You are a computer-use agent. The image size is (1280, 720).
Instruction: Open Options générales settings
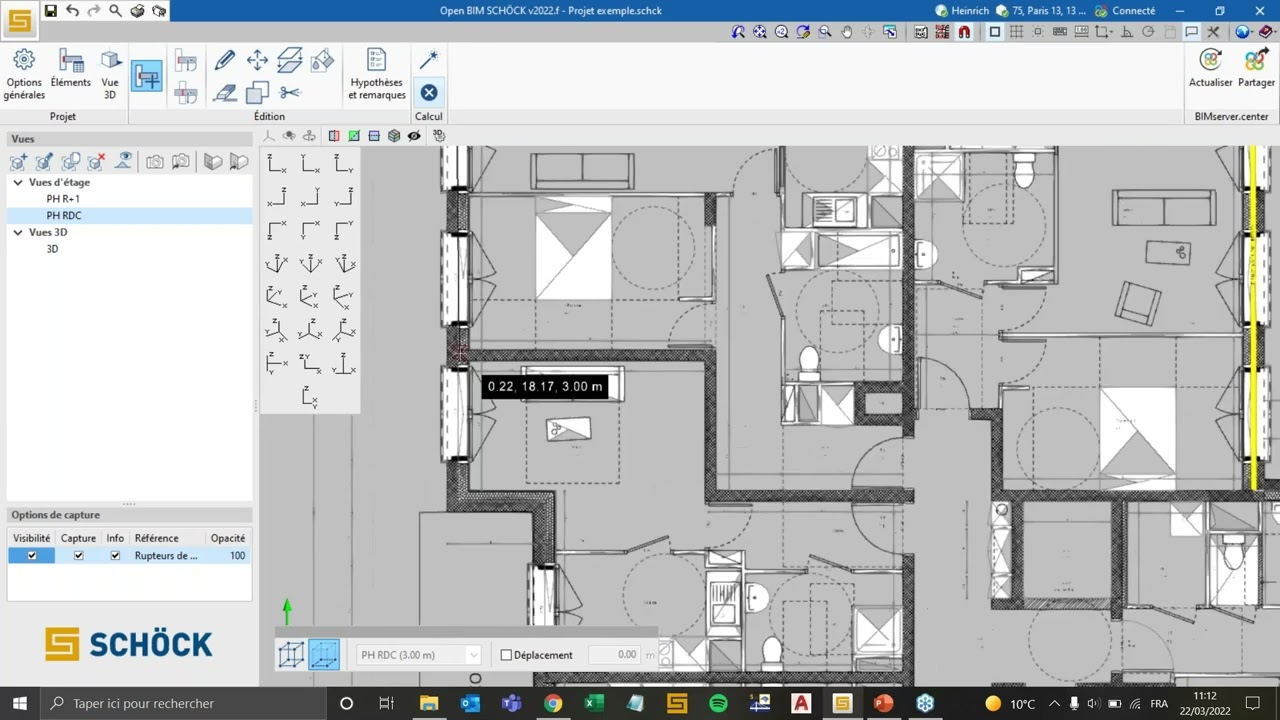point(24,73)
